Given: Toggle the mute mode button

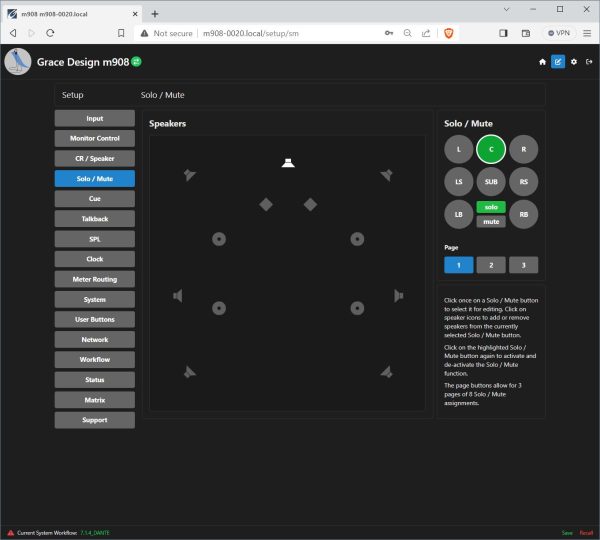Looking at the screenshot, I should (x=490, y=221).
